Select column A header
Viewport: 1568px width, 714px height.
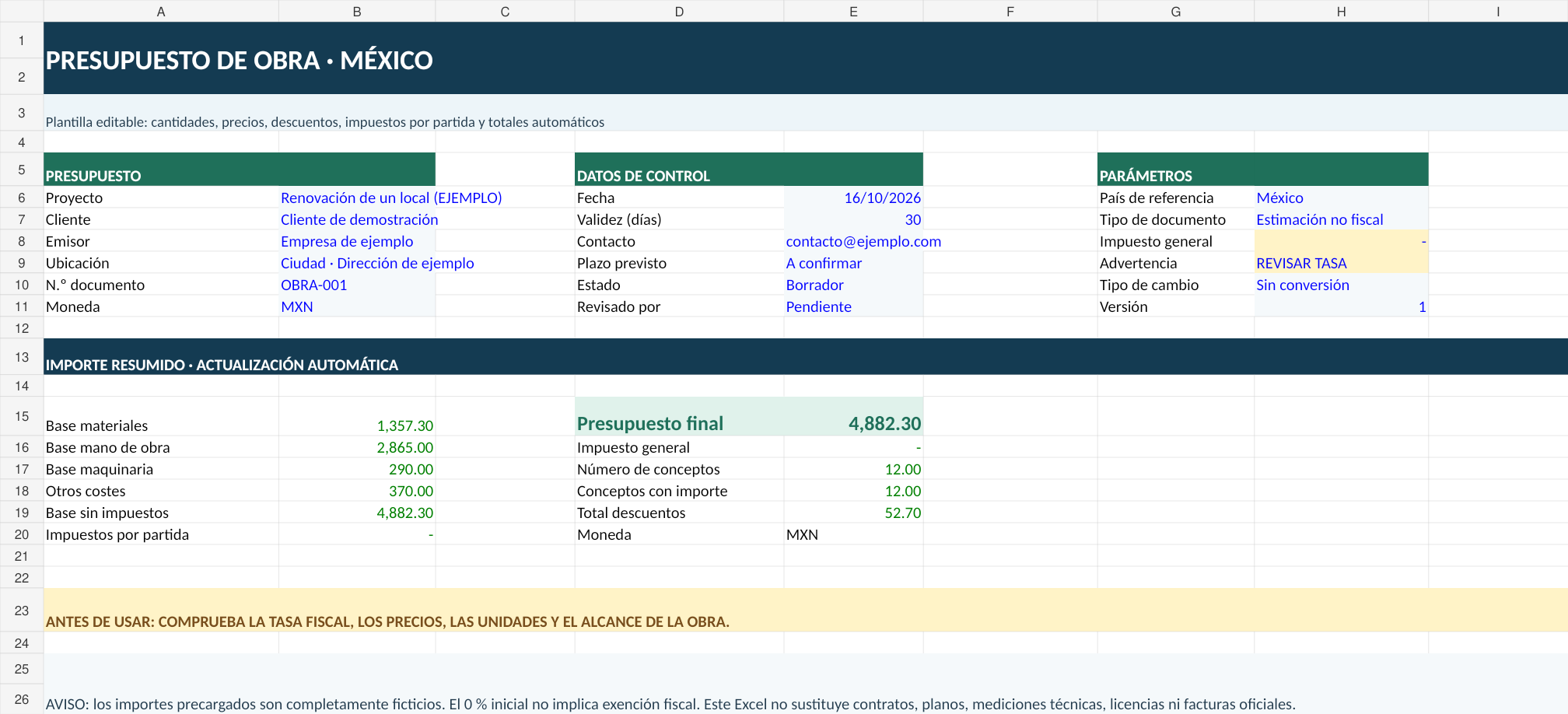click(x=161, y=11)
